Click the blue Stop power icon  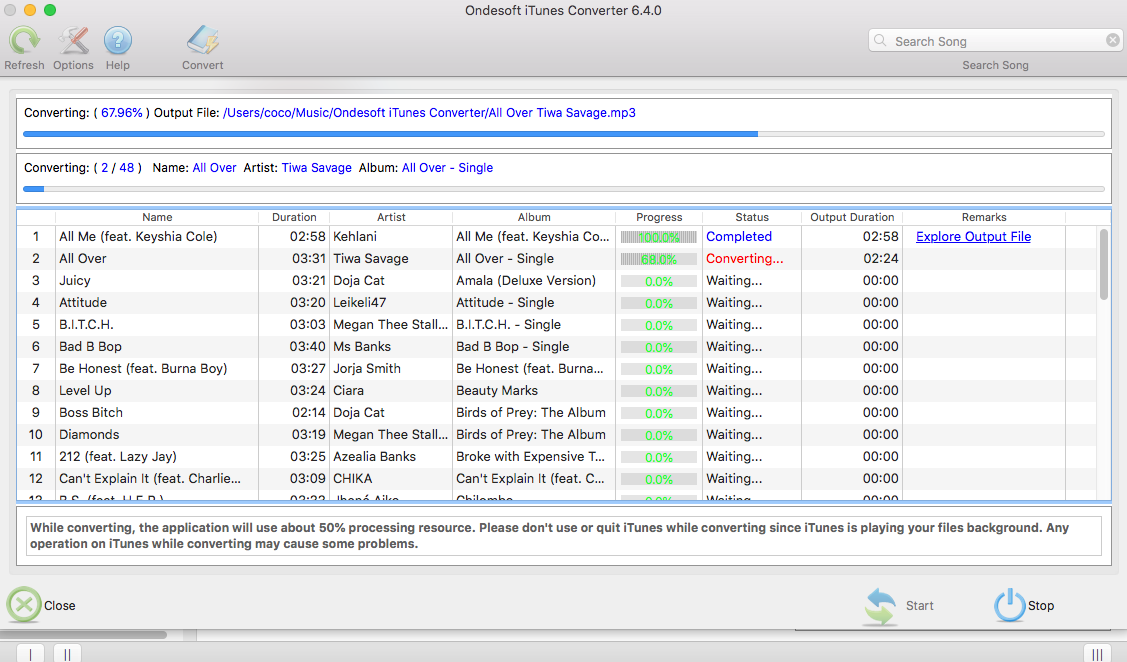pyautogui.click(x=1010, y=605)
